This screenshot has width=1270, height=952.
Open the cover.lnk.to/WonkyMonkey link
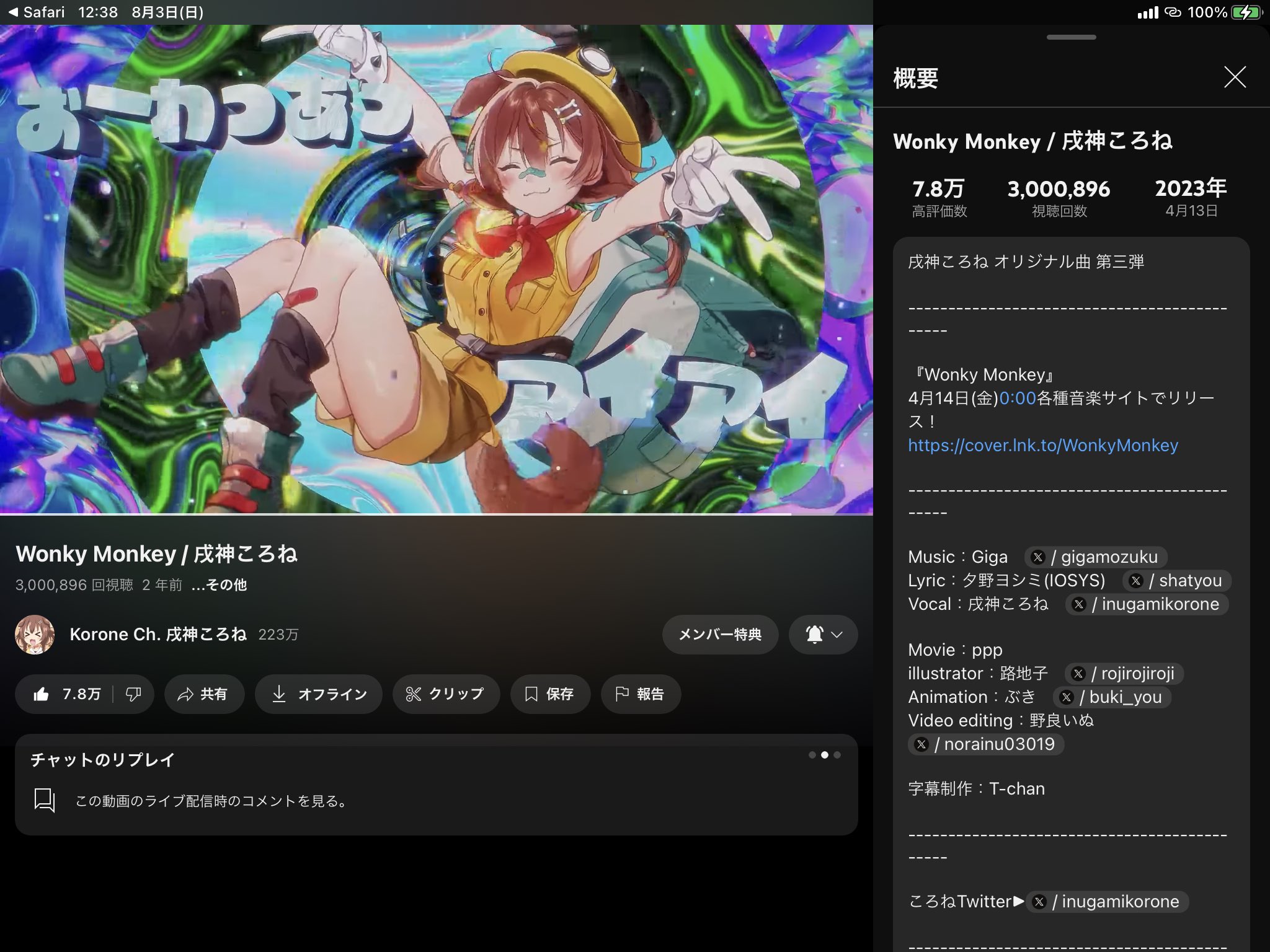click(1043, 445)
